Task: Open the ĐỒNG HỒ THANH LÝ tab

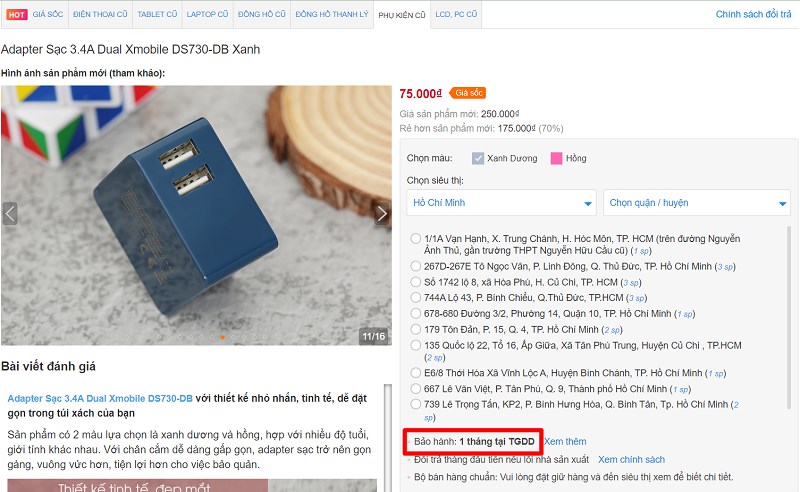Action: tap(332, 14)
